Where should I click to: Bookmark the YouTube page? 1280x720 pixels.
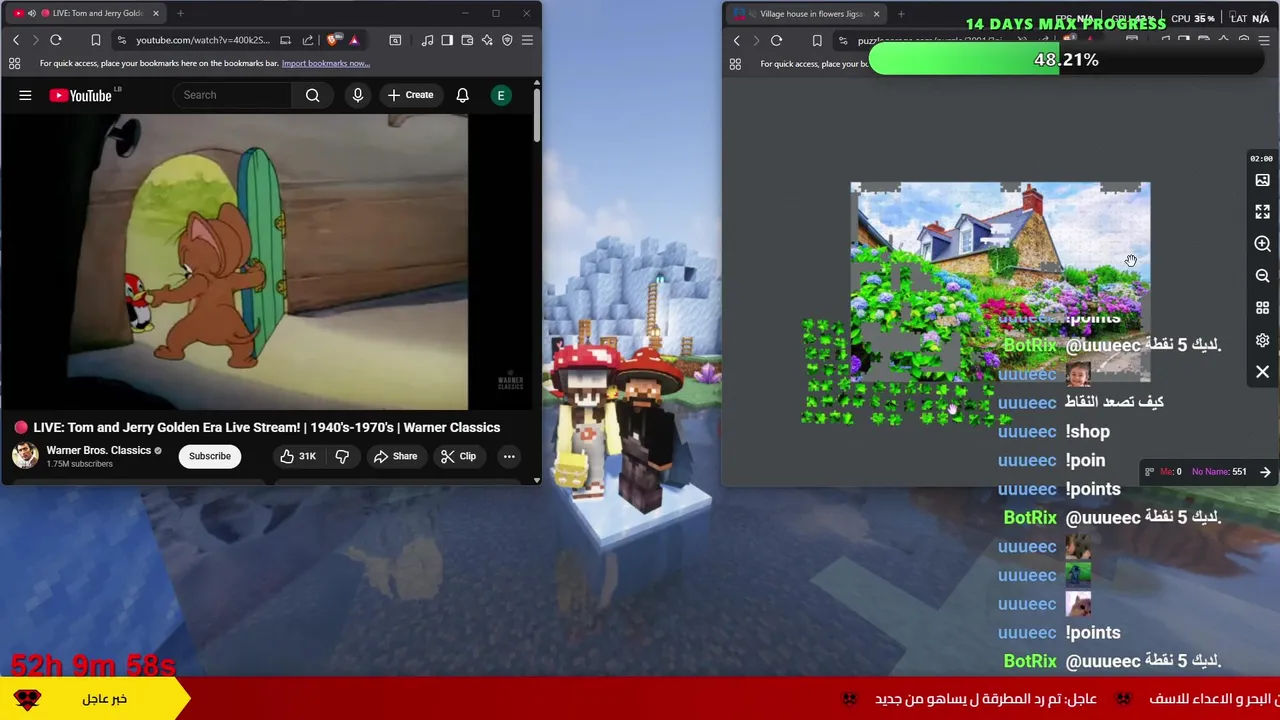coord(96,40)
